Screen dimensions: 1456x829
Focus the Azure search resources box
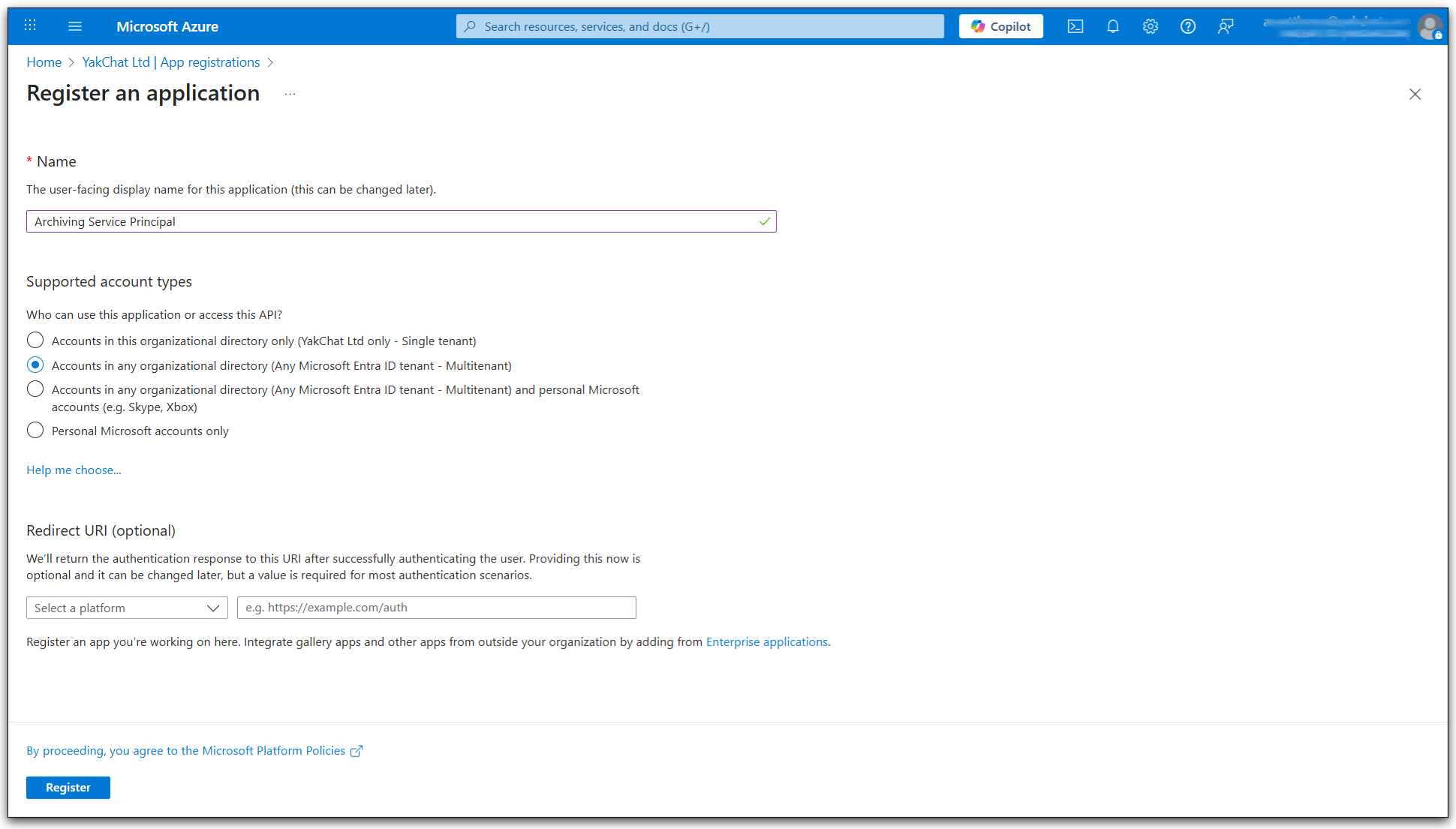[x=699, y=26]
